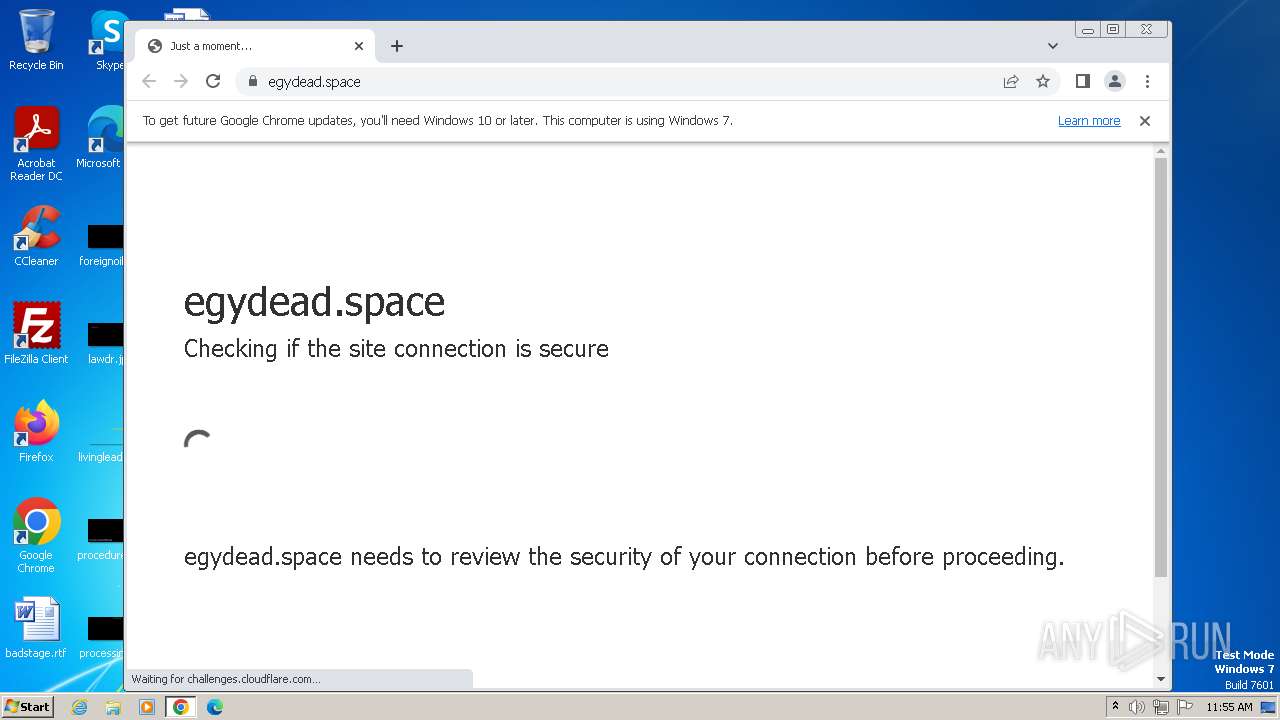The width and height of the screenshot is (1280, 720).
Task: Open Edge from taskbar
Action: [x=215, y=707]
